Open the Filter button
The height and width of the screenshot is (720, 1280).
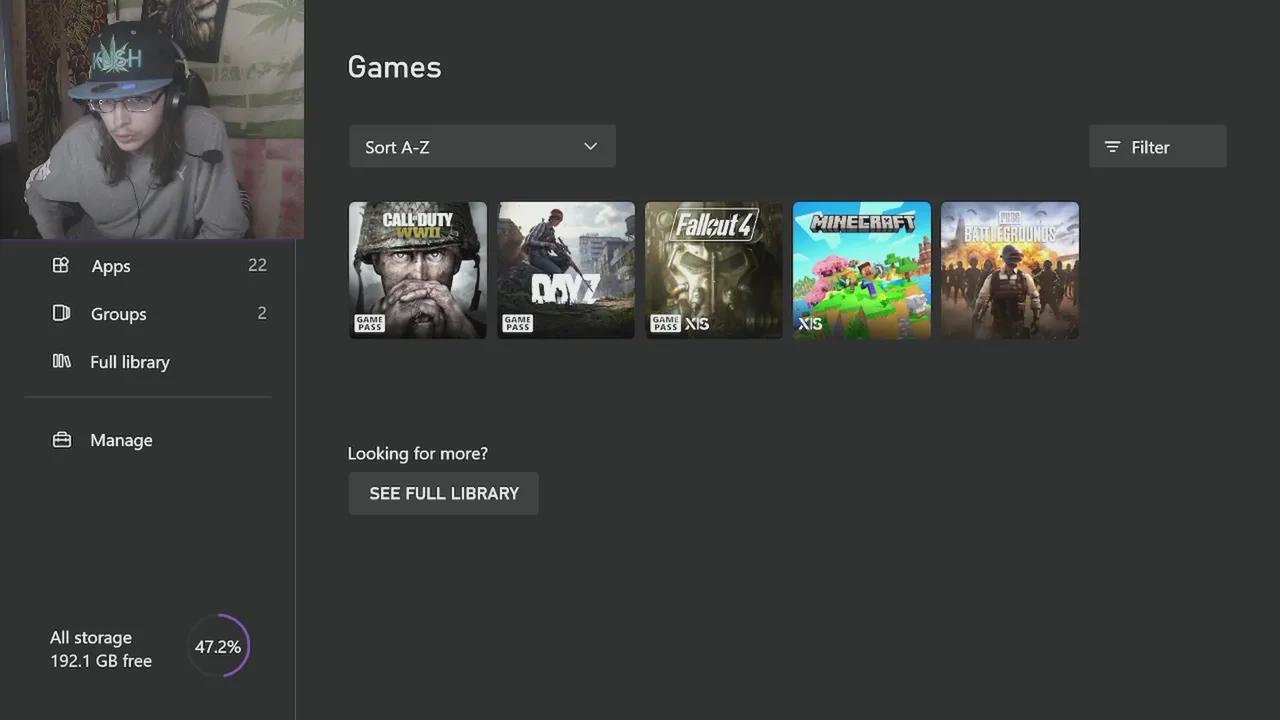point(1157,147)
